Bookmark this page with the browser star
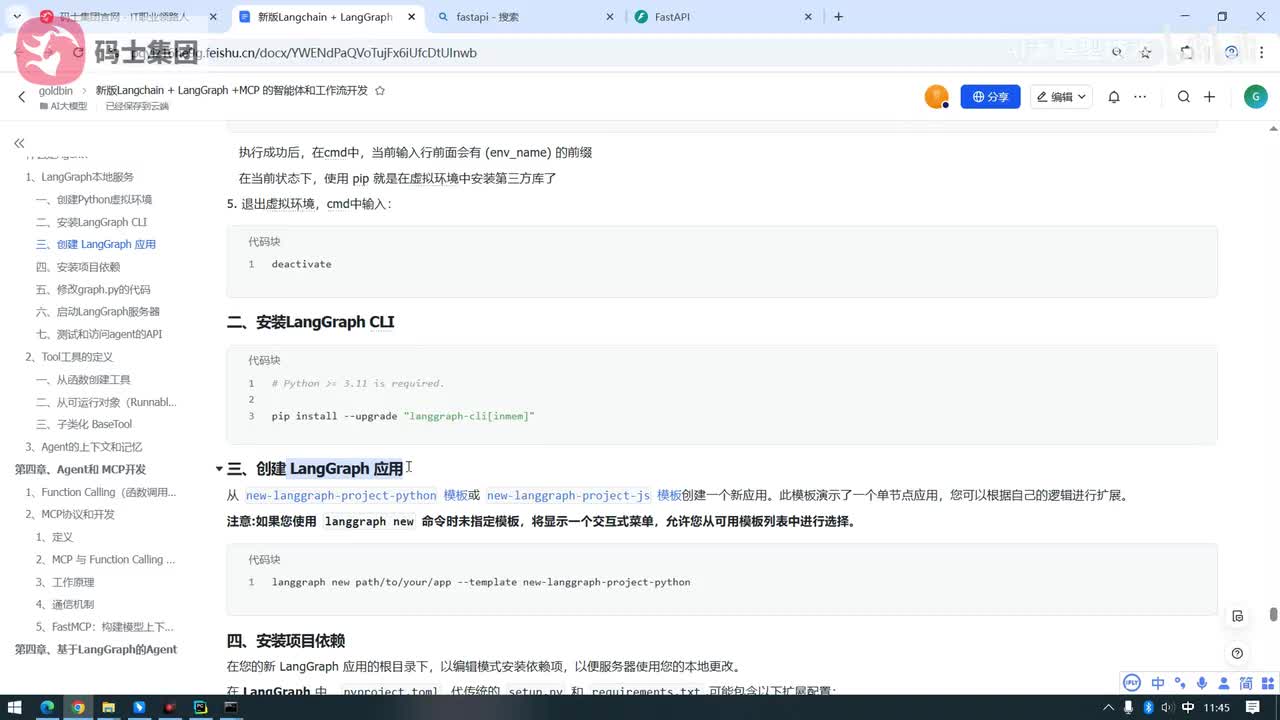 click(1146, 52)
